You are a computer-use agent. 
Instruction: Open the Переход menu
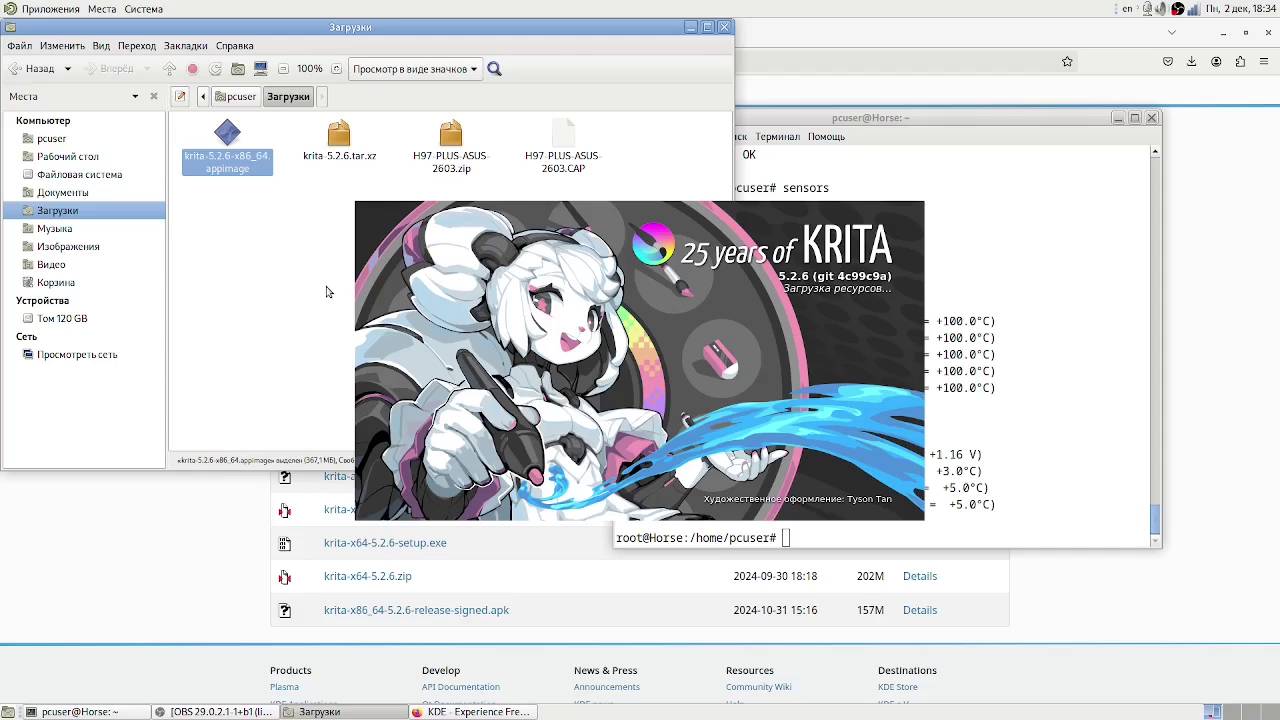pos(136,46)
